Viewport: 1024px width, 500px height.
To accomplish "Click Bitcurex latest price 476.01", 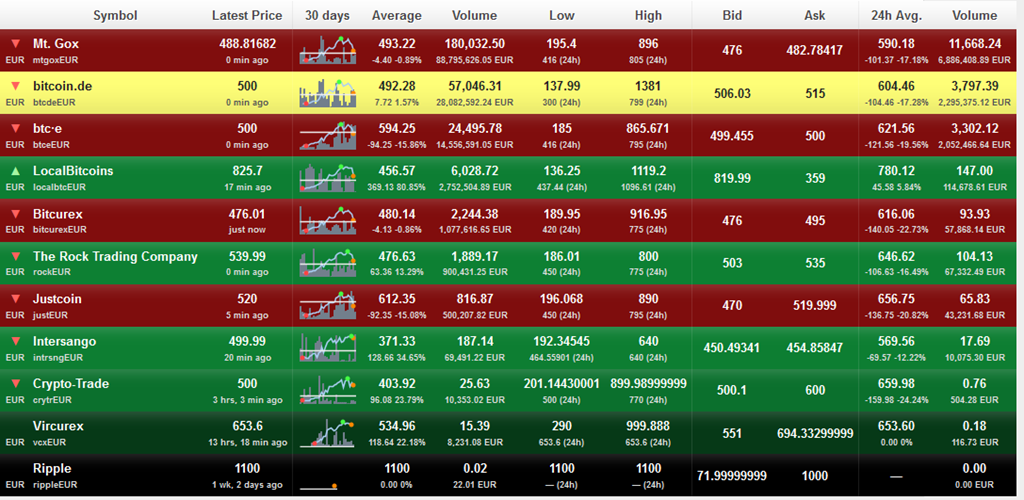I will 247,213.
